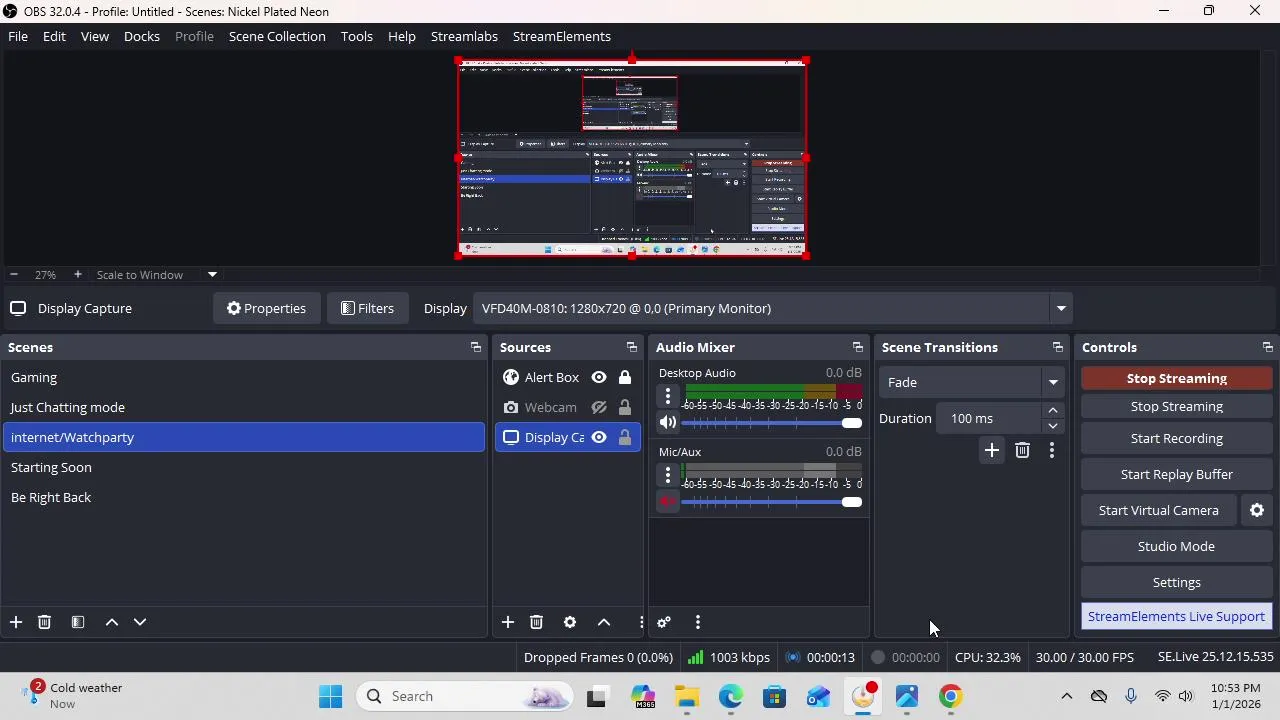The height and width of the screenshot is (720, 1280).
Task: Open the Tools menu
Action: click(x=357, y=36)
